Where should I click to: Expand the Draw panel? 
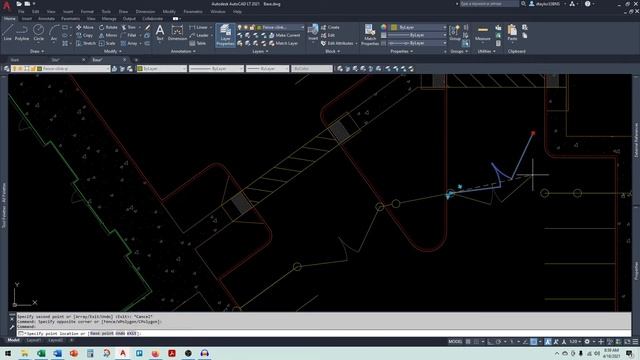[x=37, y=51]
